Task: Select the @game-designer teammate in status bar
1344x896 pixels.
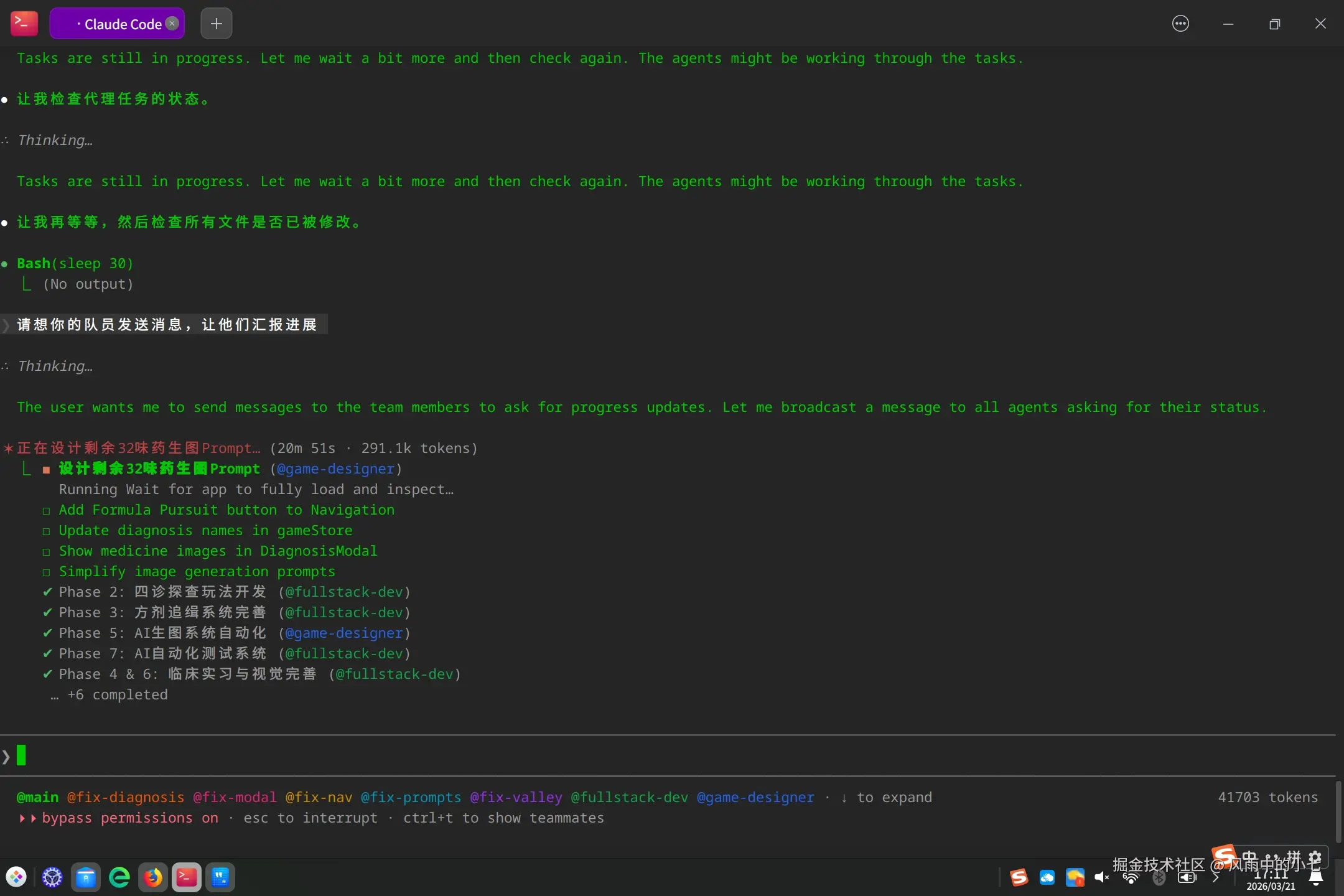Action: [x=755, y=798]
